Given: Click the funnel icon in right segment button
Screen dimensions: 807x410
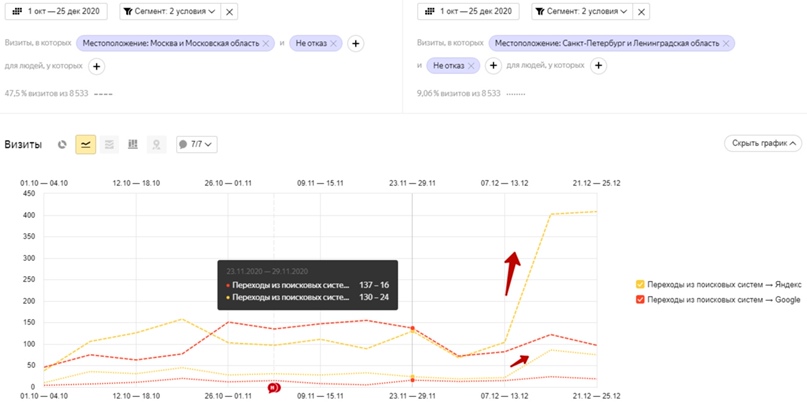Looking at the screenshot, I should click(x=540, y=11).
